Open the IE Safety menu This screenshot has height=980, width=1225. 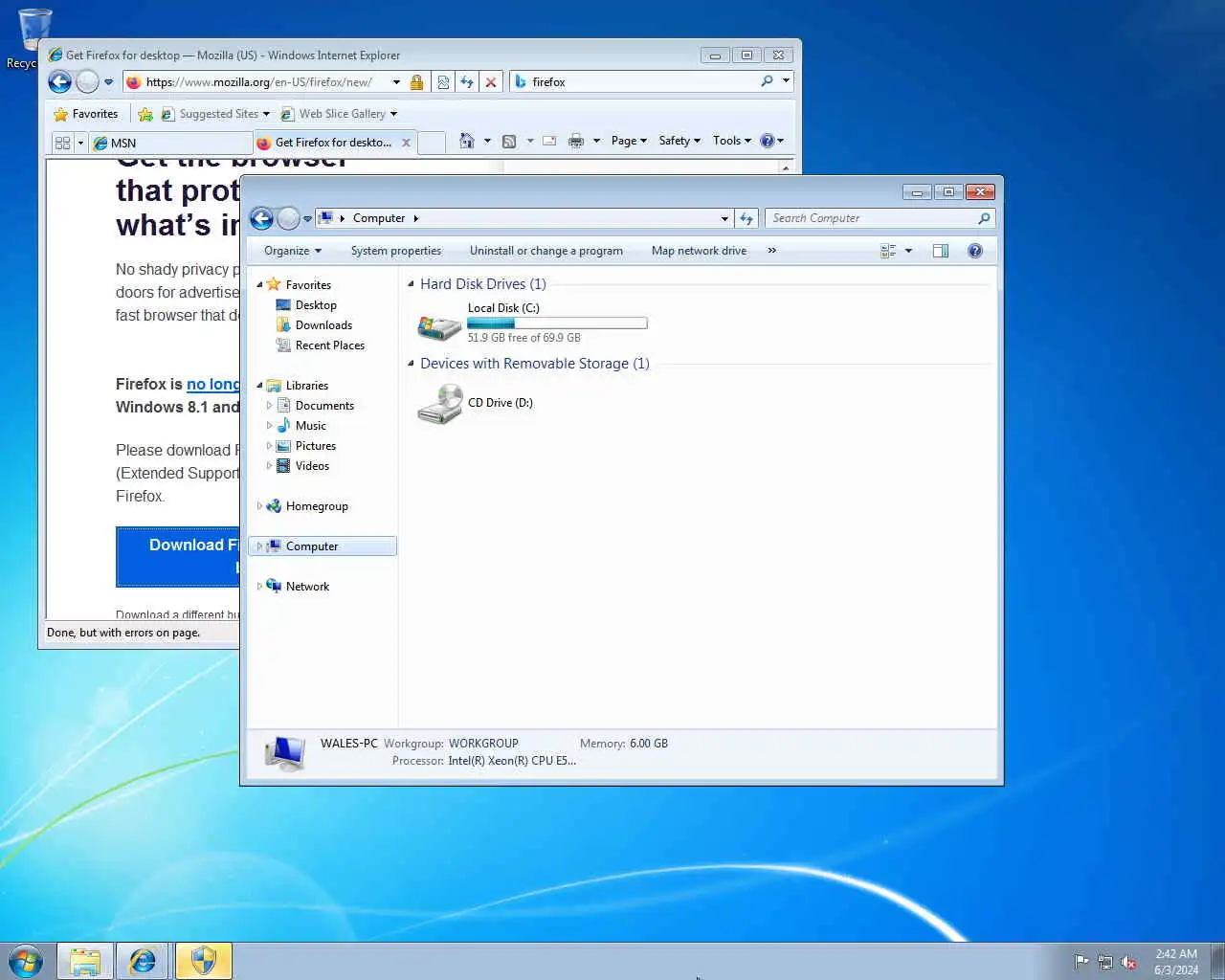679,141
